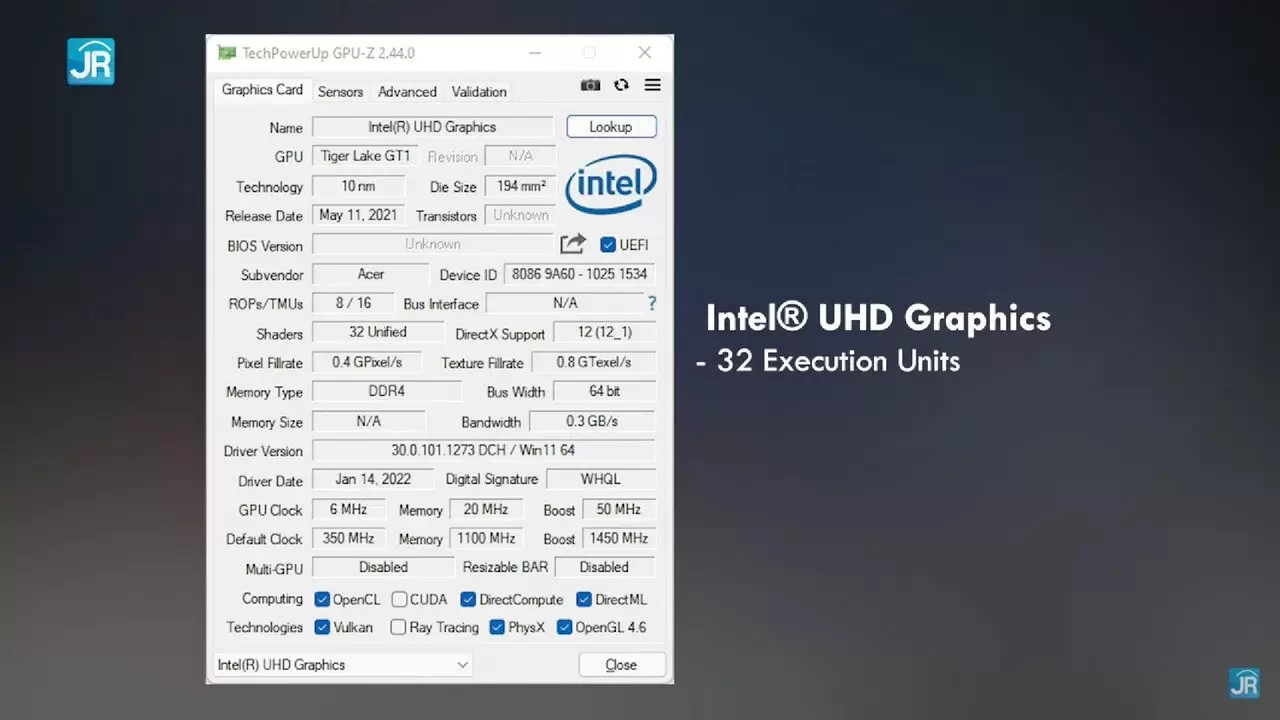Toggle the Vulkan checkbox
This screenshot has height=720, width=1280.
pyautogui.click(x=322, y=628)
